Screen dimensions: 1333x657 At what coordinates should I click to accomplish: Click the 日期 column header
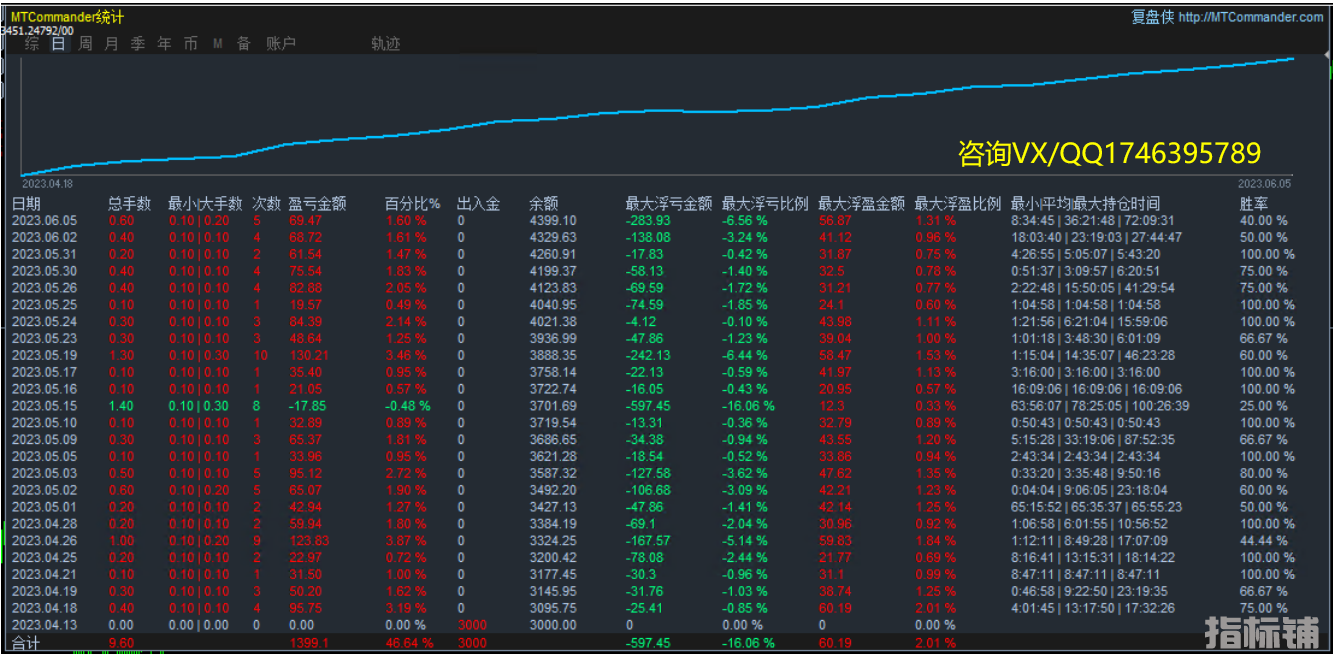27,204
